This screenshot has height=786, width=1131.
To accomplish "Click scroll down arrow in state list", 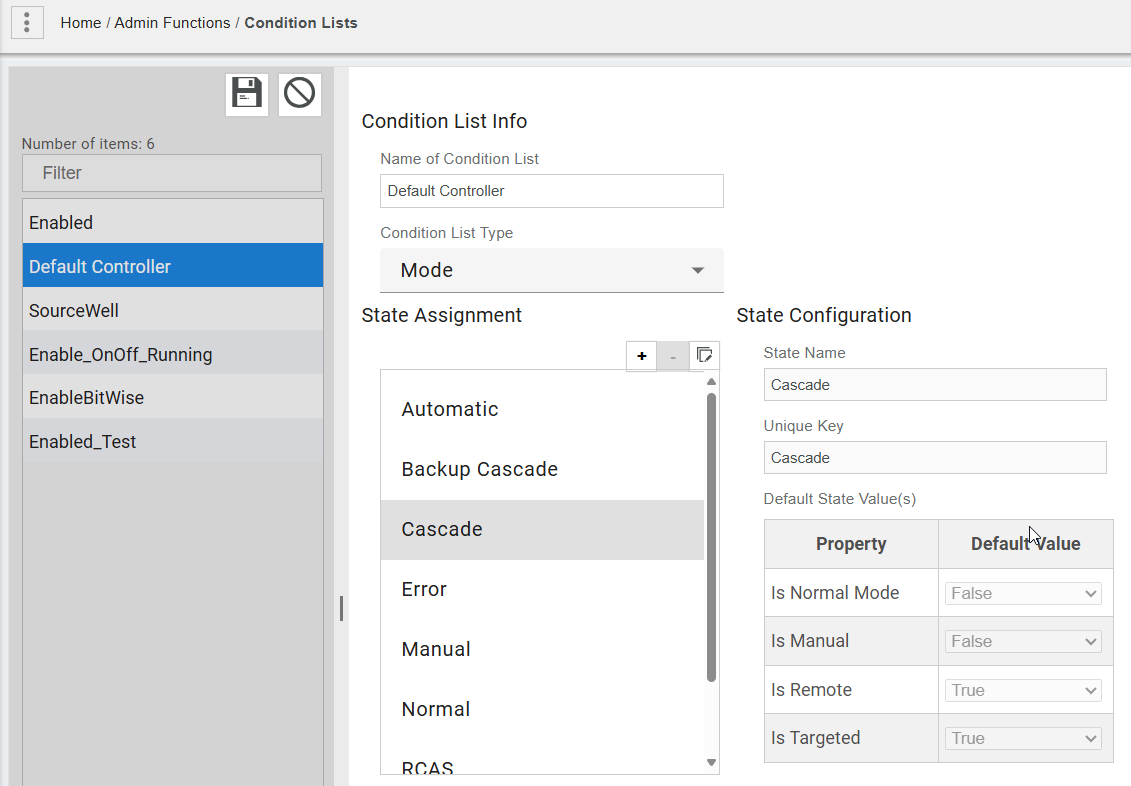I will pos(711,763).
